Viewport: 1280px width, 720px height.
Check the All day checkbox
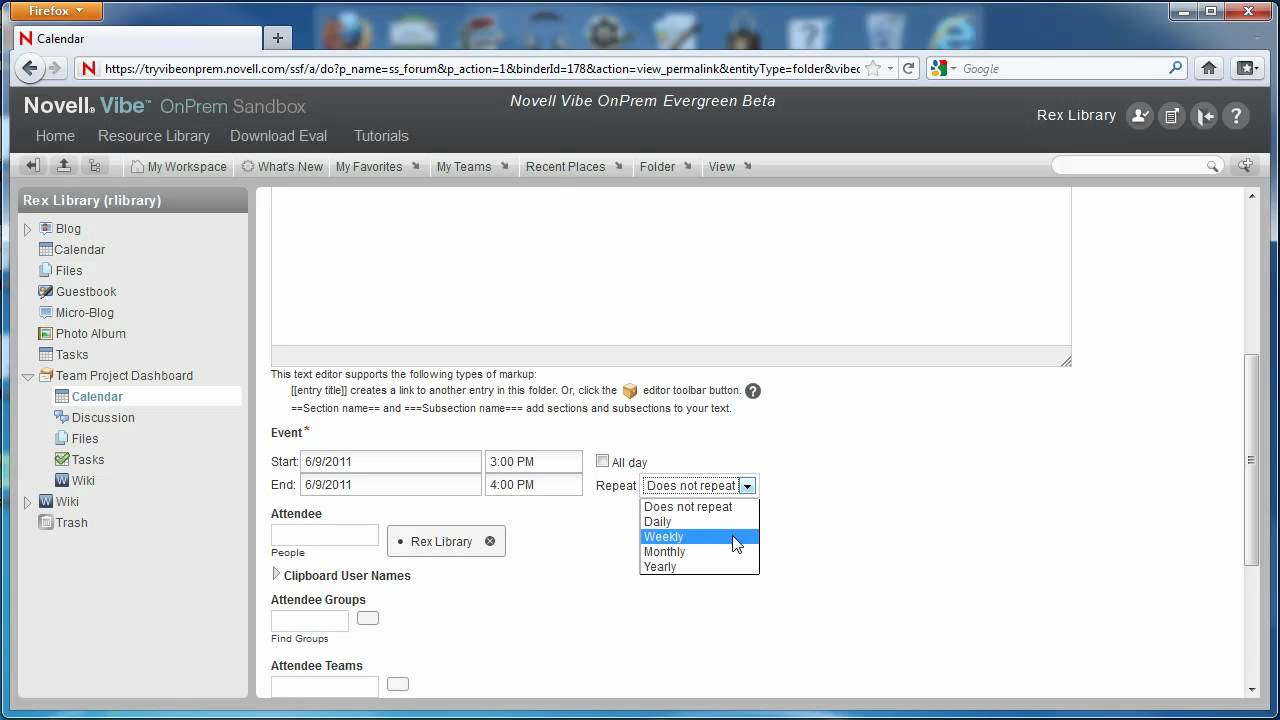coord(602,461)
